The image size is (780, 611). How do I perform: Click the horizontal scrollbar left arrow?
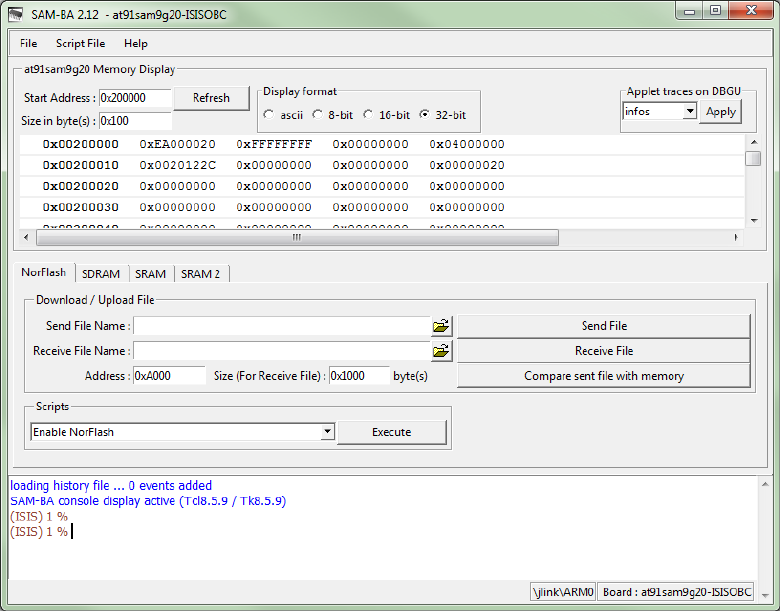[26, 237]
